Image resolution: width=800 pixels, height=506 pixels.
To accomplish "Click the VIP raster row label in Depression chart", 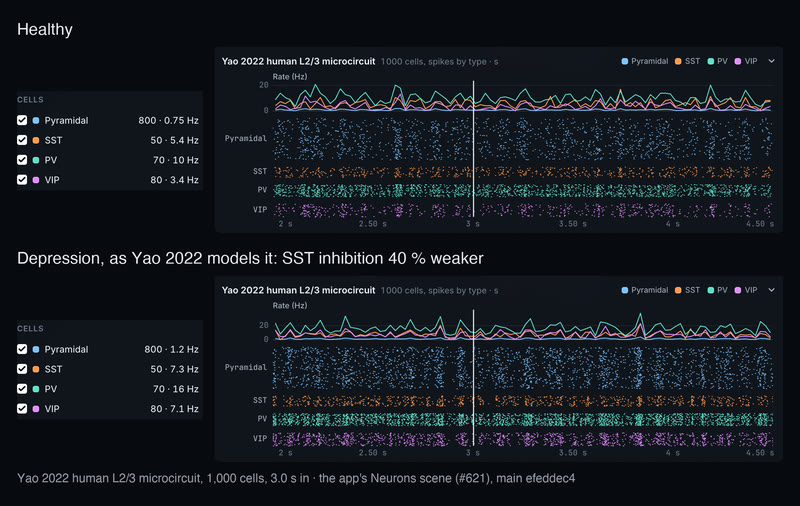I will (x=260, y=439).
